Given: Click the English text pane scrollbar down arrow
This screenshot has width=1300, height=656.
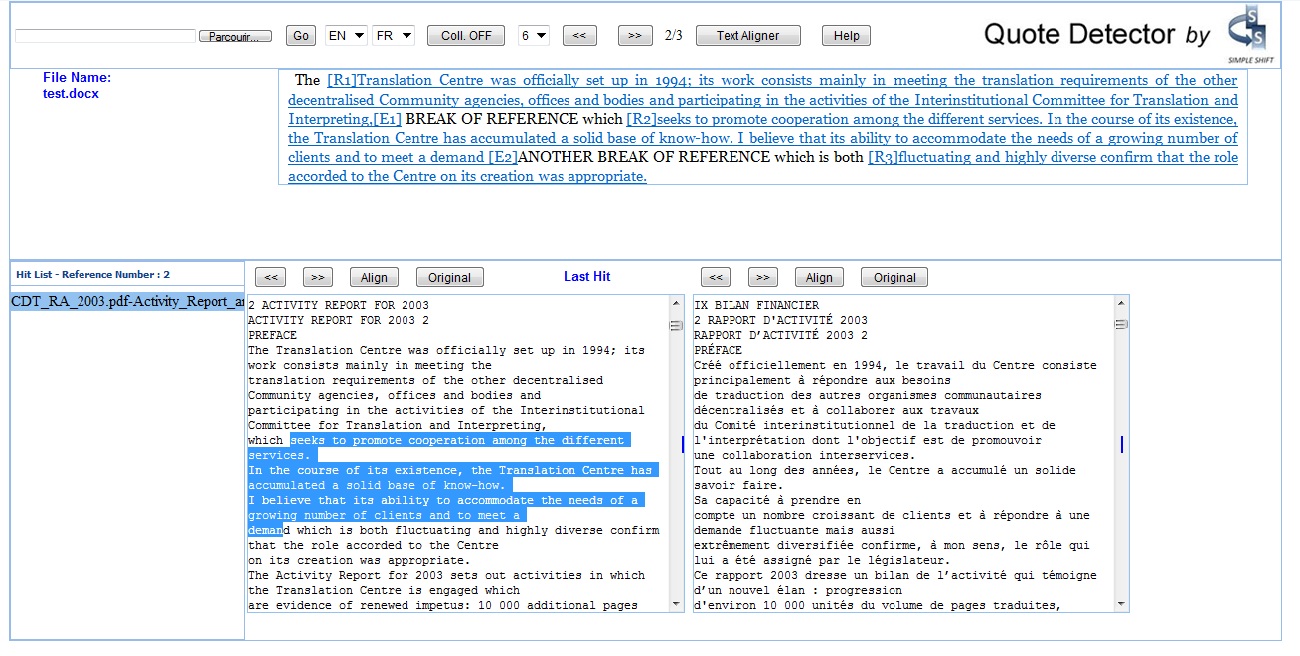Looking at the screenshot, I should [x=676, y=604].
